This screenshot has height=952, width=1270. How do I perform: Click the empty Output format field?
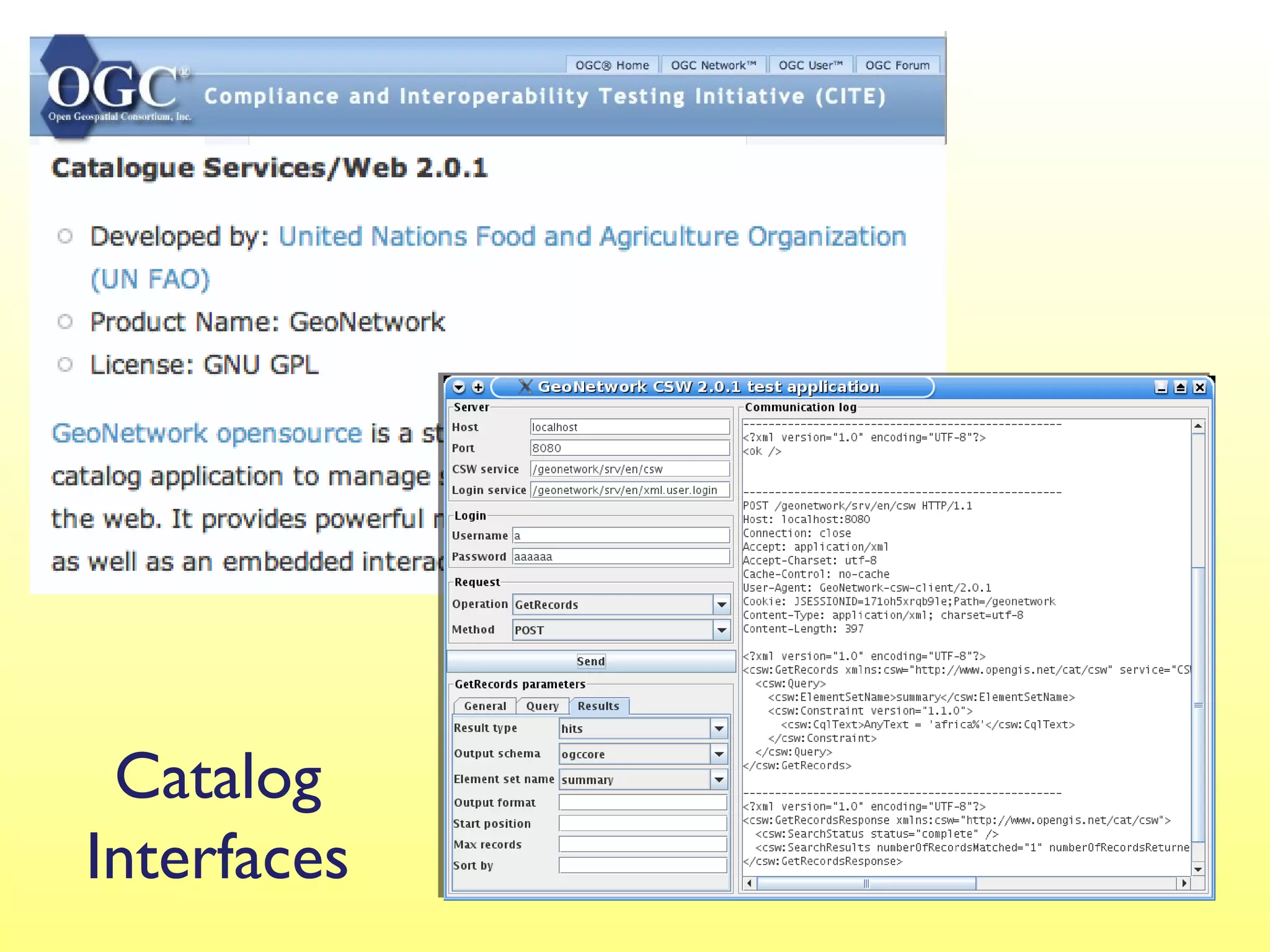click(643, 803)
